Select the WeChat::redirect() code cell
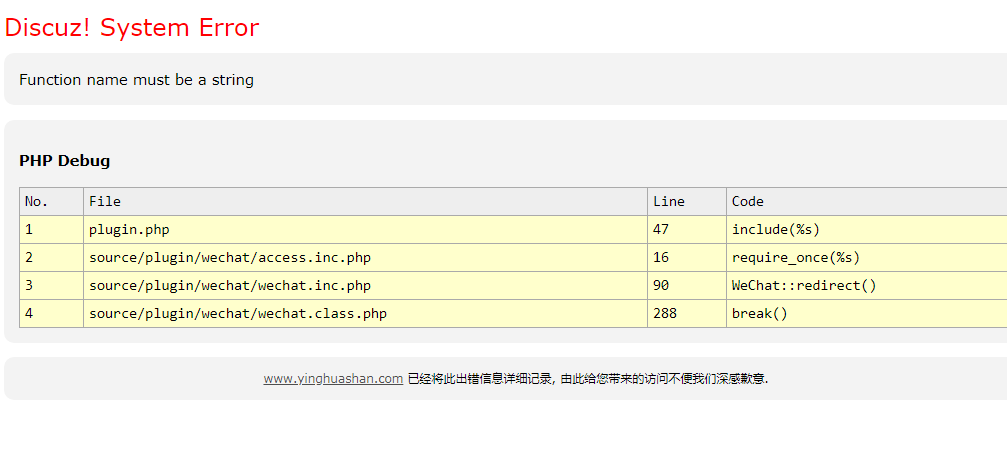The width and height of the screenshot is (1007, 465). tap(867, 285)
